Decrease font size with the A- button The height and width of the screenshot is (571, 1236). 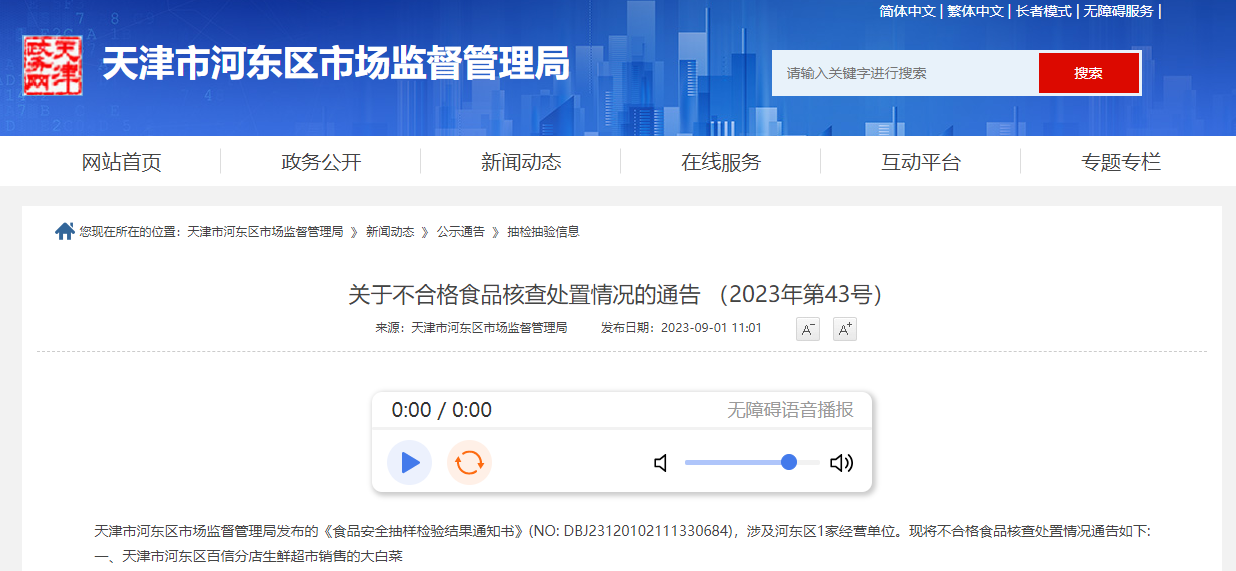click(807, 329)
